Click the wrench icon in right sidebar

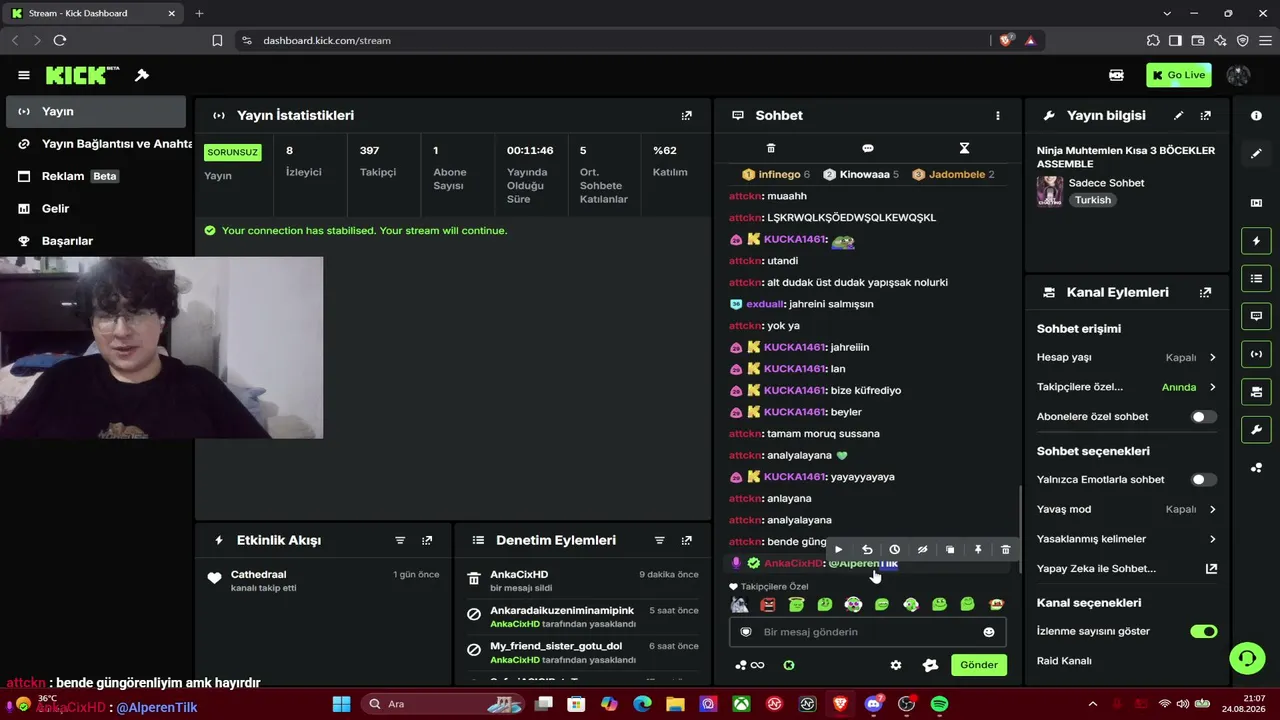click(x=1257, y=430)
